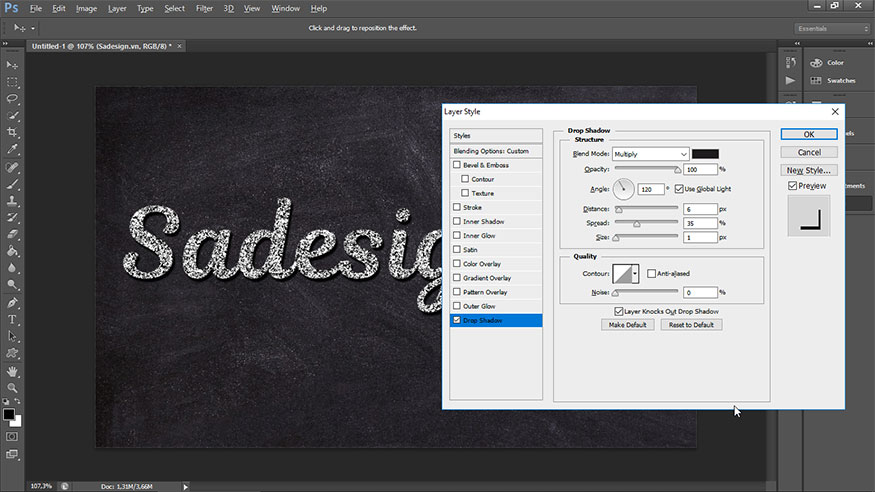
Task: Expand the status bar info arrow
Action: point(185,486)
